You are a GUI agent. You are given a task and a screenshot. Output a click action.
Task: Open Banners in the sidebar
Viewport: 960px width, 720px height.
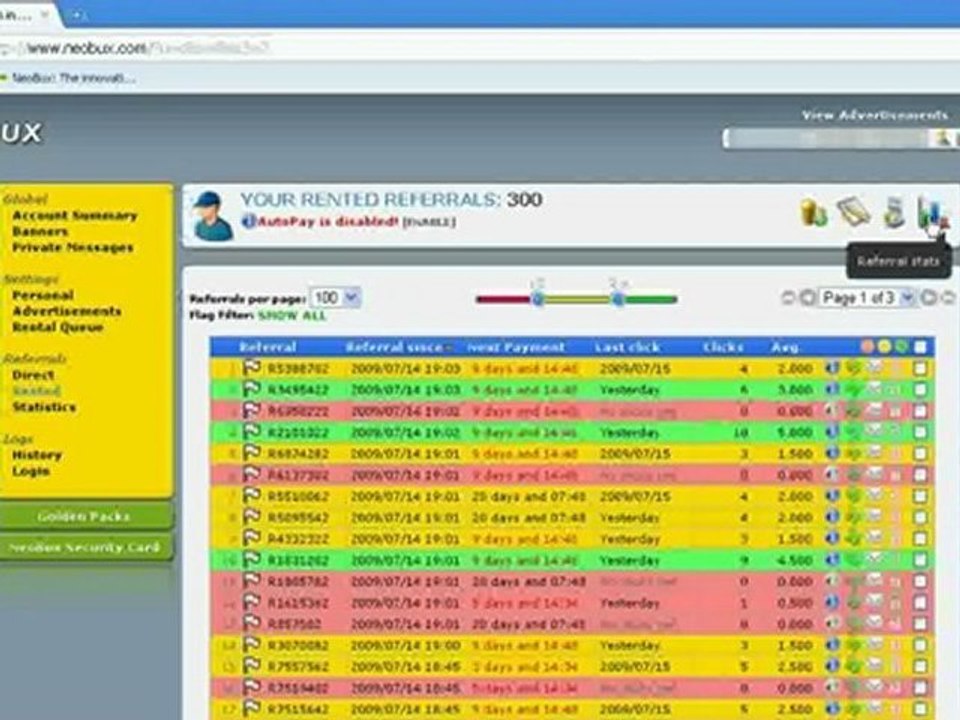tap(40, 231)
